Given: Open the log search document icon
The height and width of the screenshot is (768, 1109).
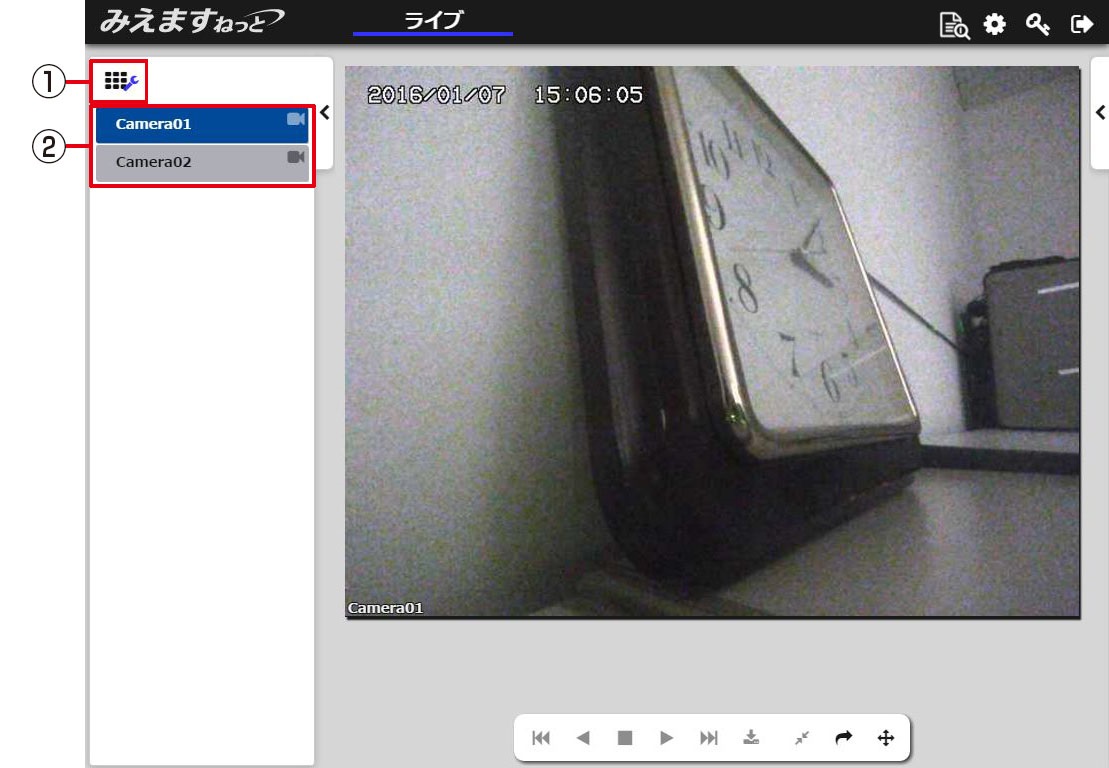Looking at the screenshot, I should pos(954,25).
